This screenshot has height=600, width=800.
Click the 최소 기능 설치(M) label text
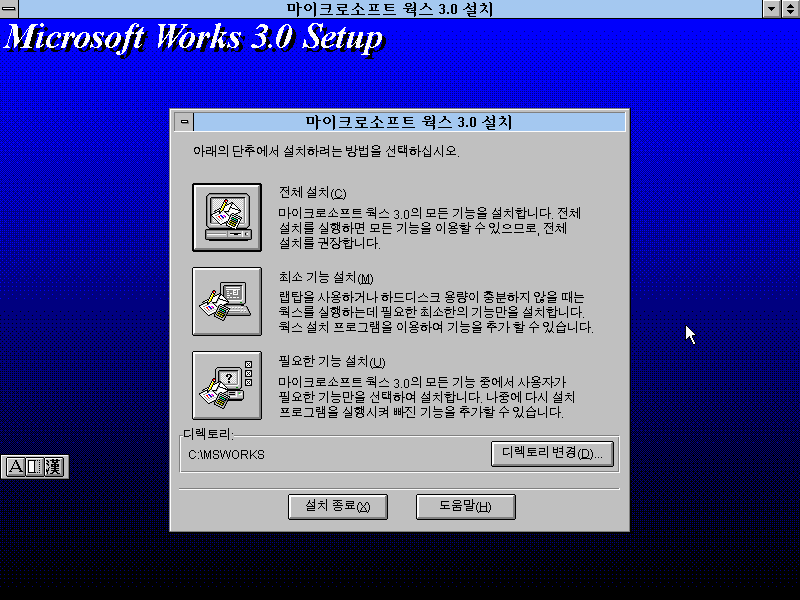pyautogui.click(x=326, y=278)
